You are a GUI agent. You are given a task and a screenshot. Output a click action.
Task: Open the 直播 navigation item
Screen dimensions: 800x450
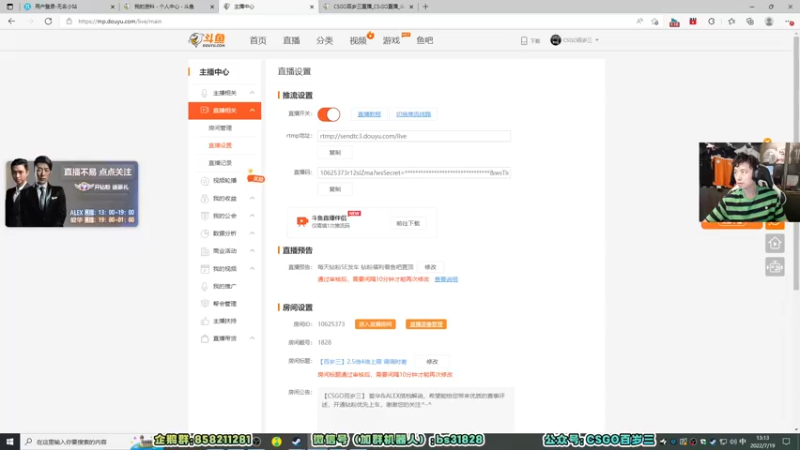(291, 40)
